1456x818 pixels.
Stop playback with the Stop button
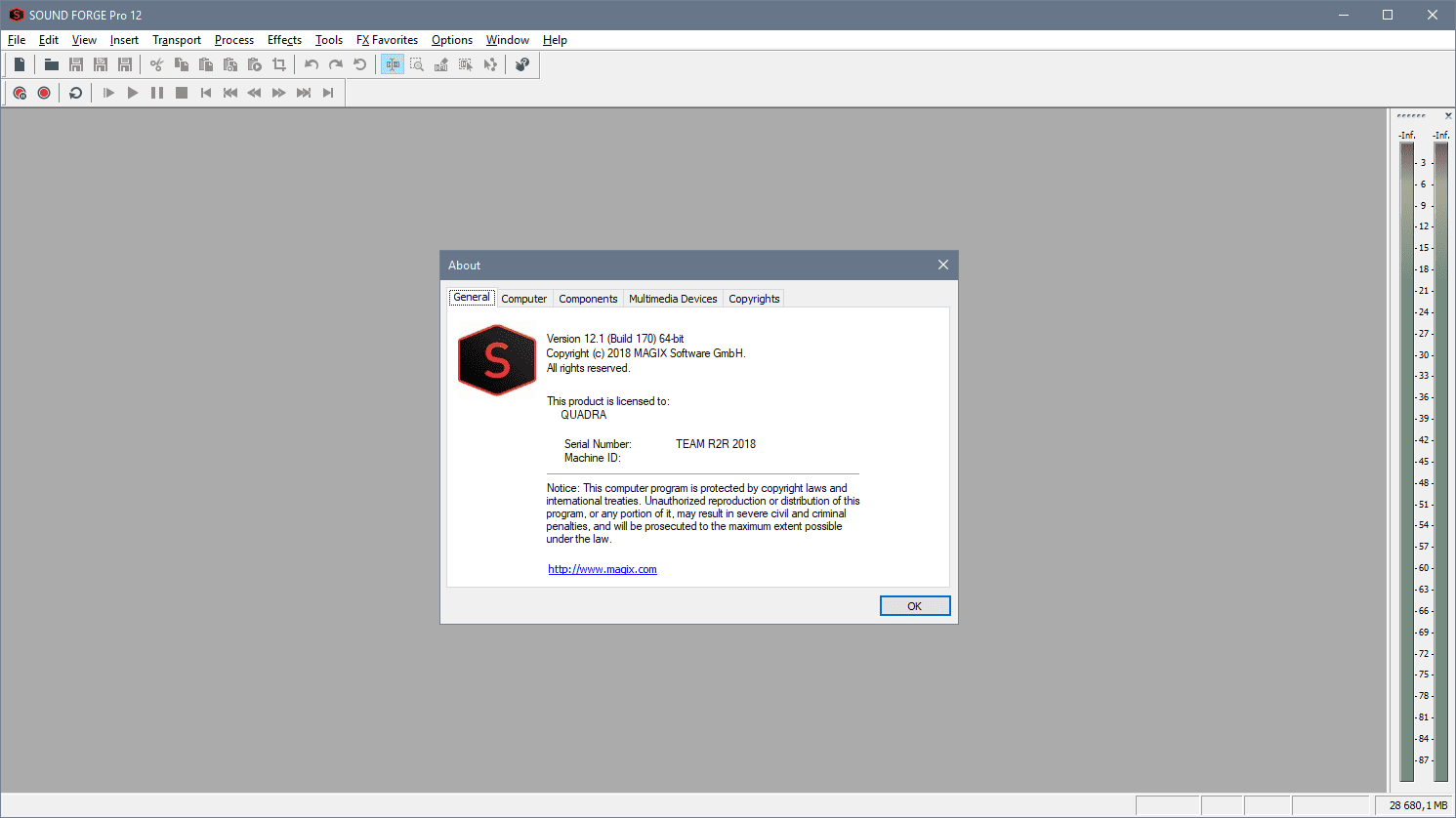click(x=182, y=93)
